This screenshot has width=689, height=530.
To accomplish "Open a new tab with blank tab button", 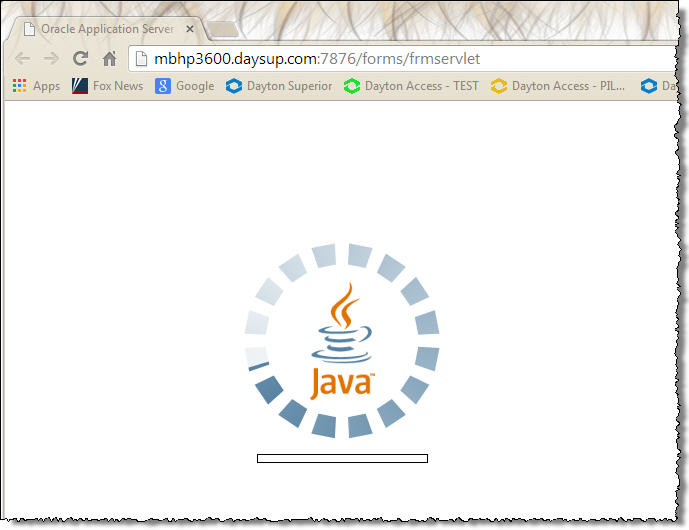I will tap(222, 29).
